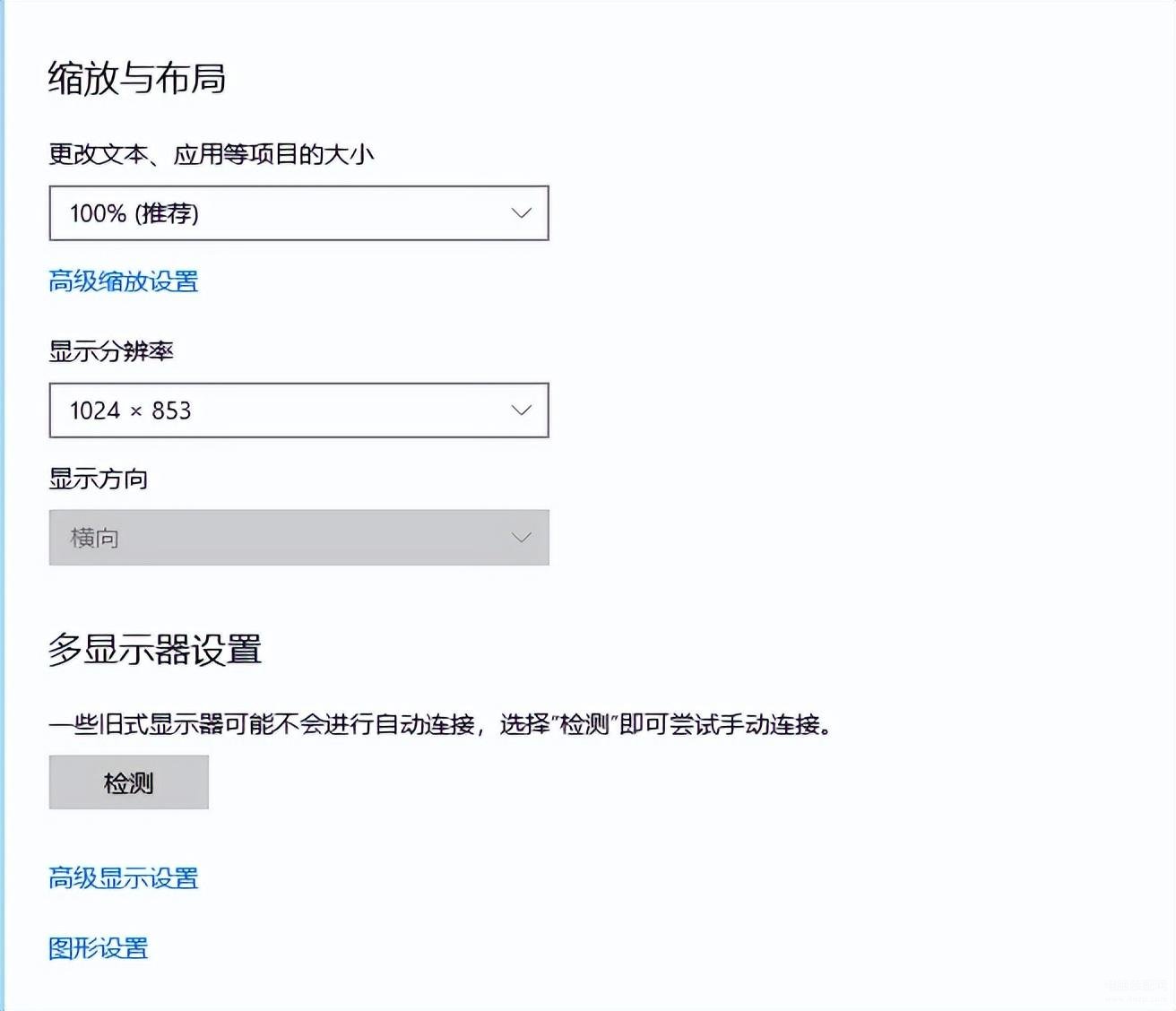Click the chevron arrow of the 100% scale dropdown
This screenshot has height=1011, width=1176.
[522, 213]
